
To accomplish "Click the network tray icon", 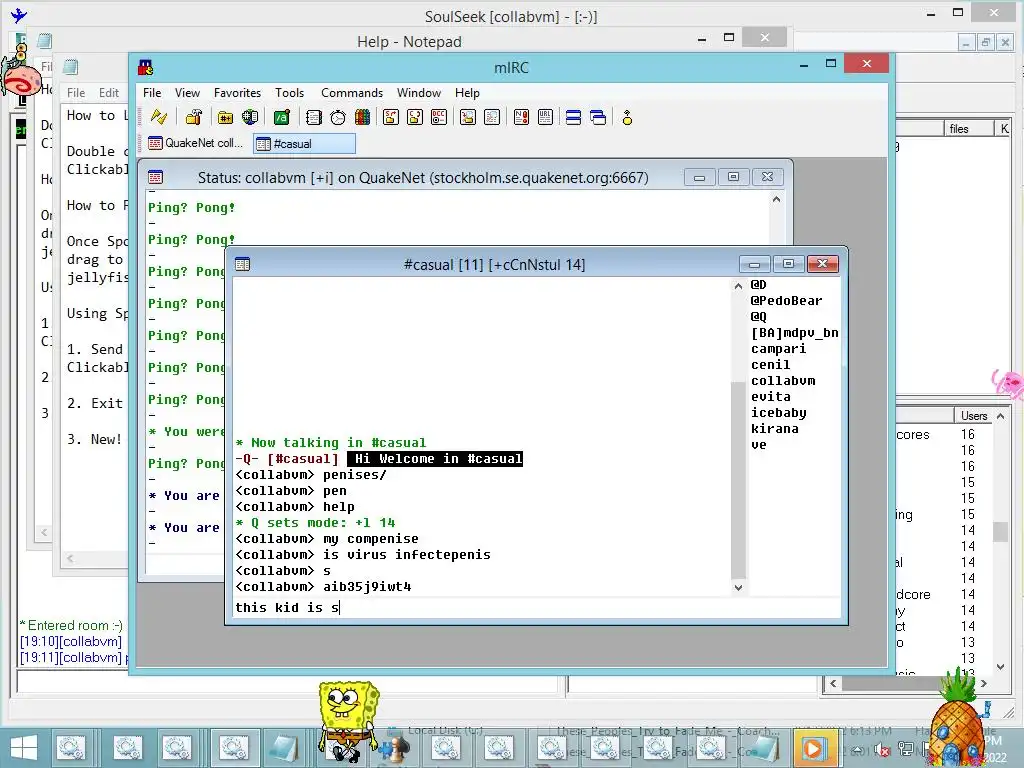I will (x=906, y=749).
